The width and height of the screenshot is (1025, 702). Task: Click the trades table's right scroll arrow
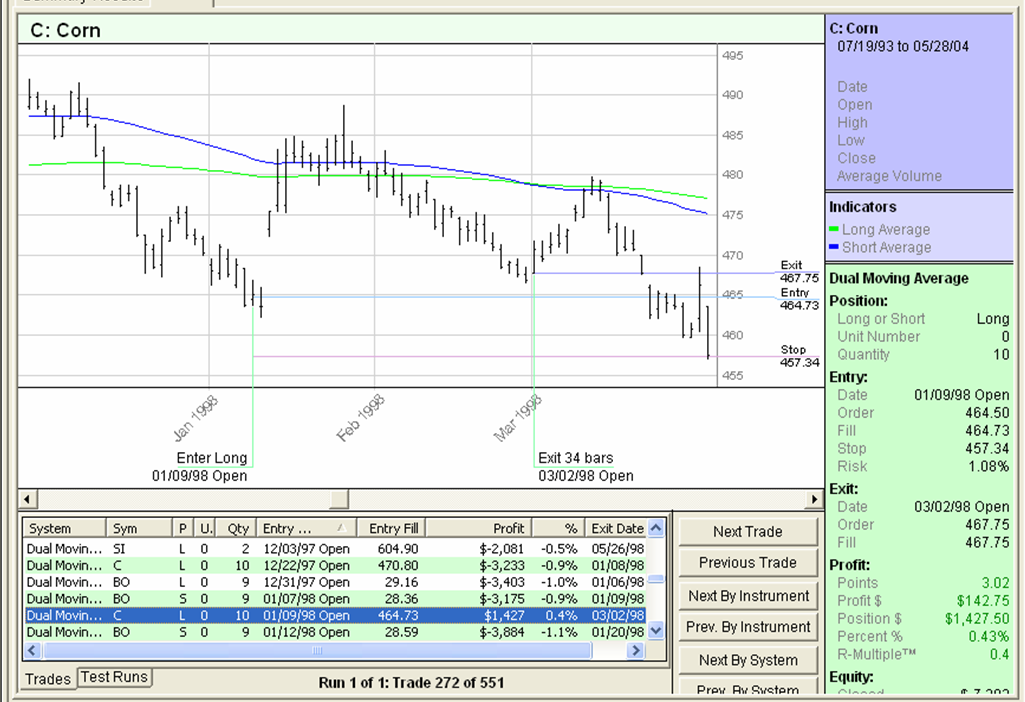(x=634, y=650)
